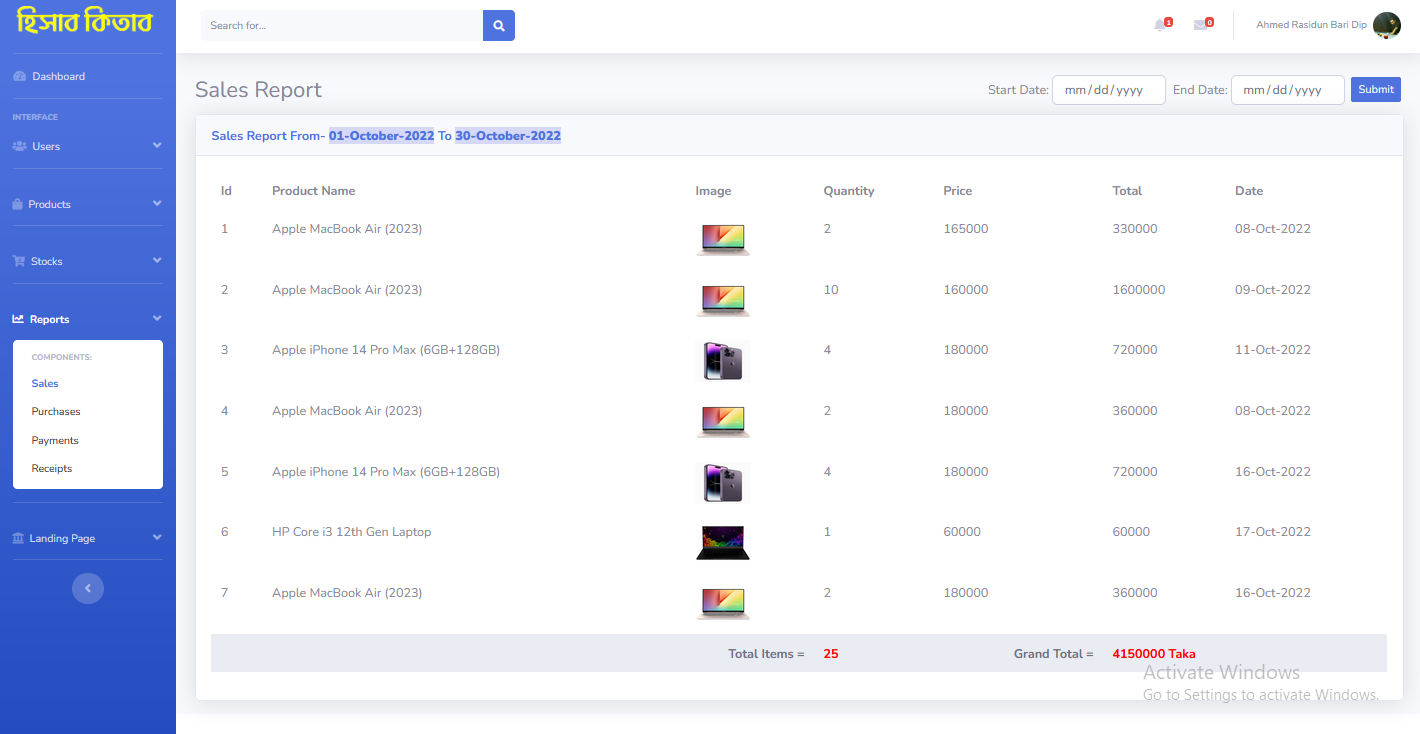Switch to the Purchases report
Screen dimensions: 1420x734
(55, 411)
